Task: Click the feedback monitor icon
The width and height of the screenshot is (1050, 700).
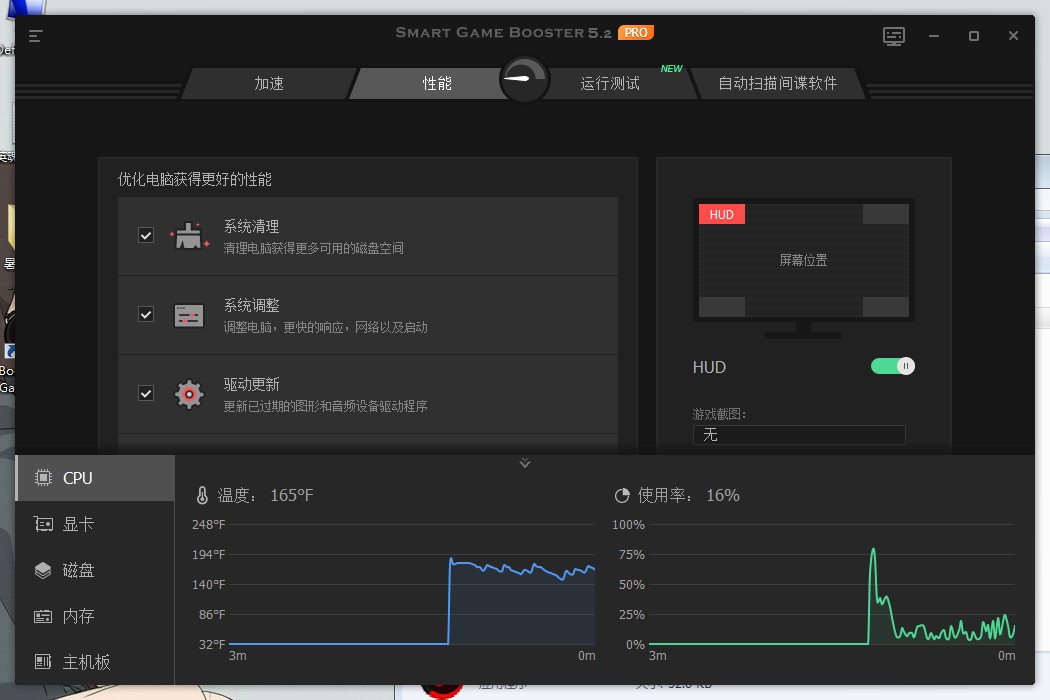Action: coord(893,36)
